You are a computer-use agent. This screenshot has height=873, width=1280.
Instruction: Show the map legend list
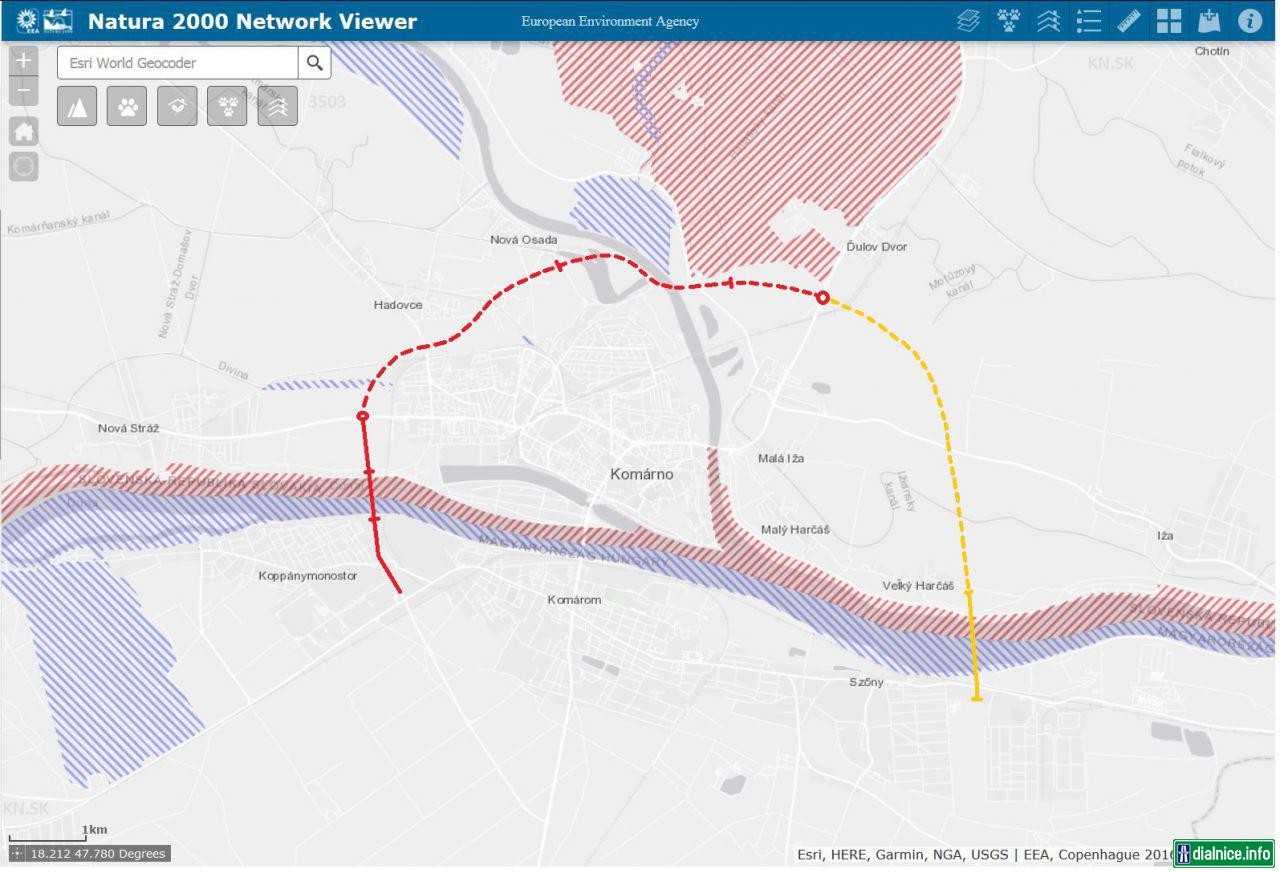(1089, 20)
